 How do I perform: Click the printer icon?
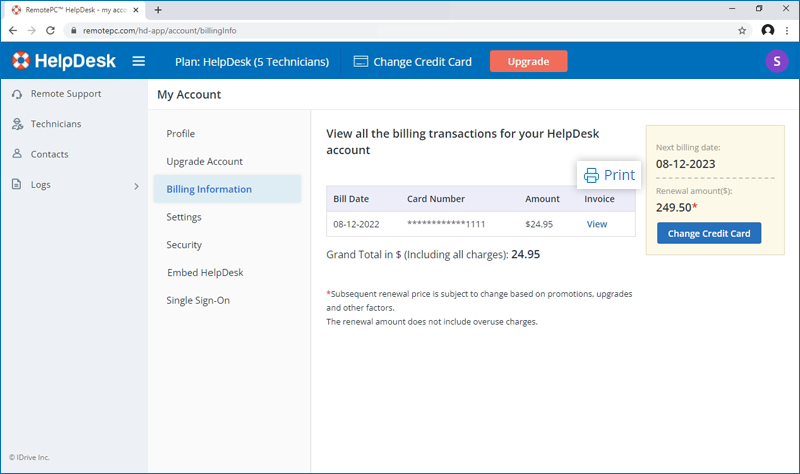(x=591, y=175)
